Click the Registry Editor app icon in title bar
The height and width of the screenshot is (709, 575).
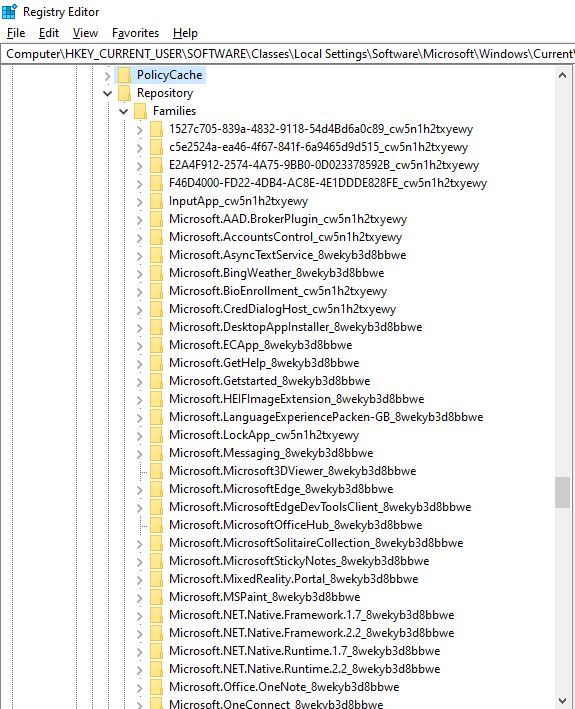coord(9,11)
